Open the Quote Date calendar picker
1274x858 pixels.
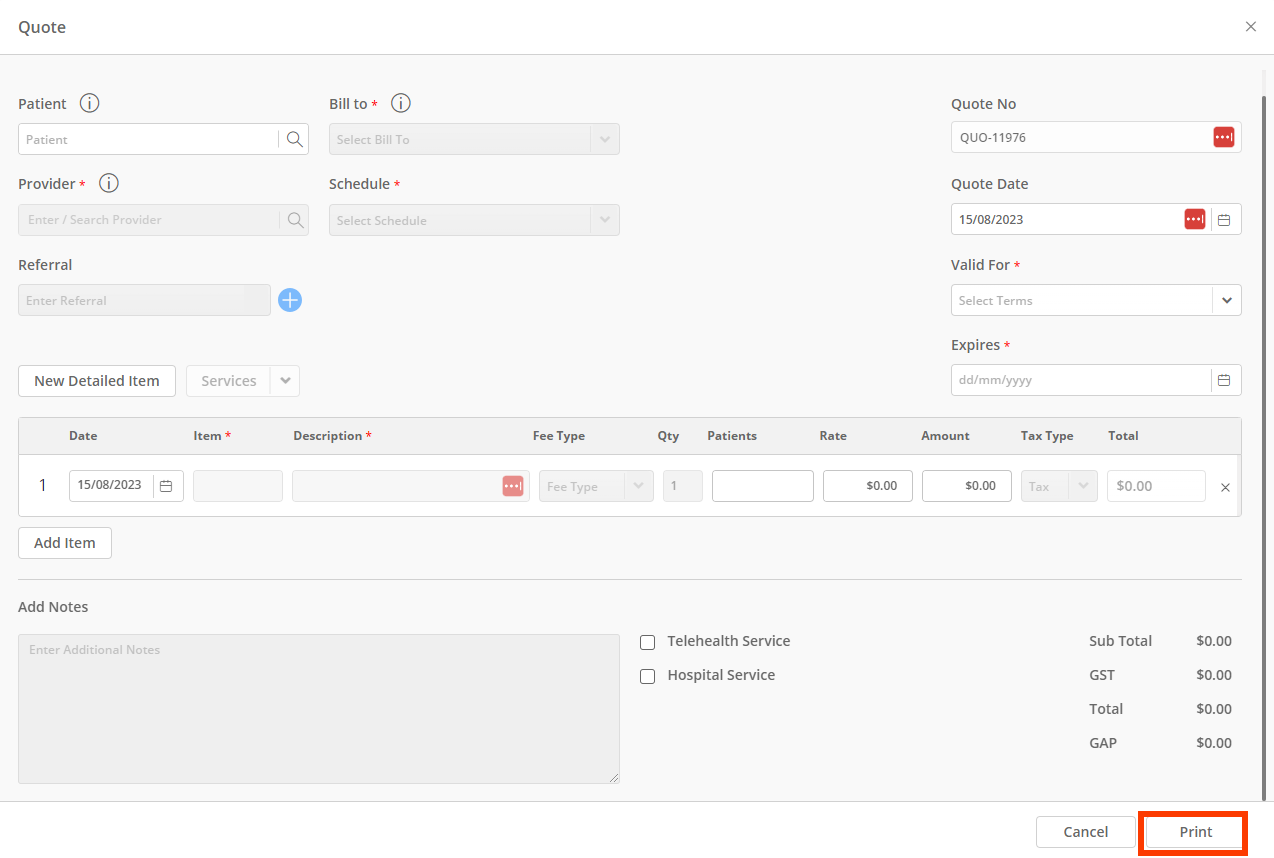click(x=1224, y=219)
